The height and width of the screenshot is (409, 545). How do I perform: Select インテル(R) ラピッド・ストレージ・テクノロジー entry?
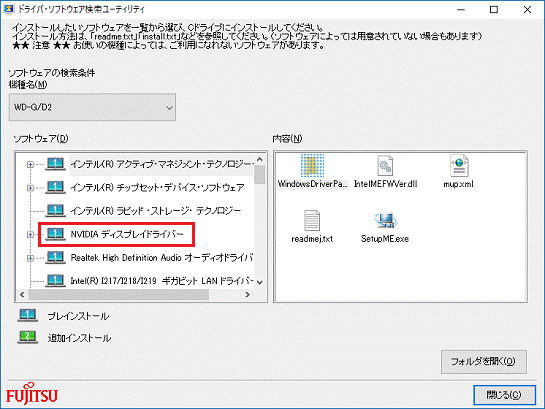point(156,211)
